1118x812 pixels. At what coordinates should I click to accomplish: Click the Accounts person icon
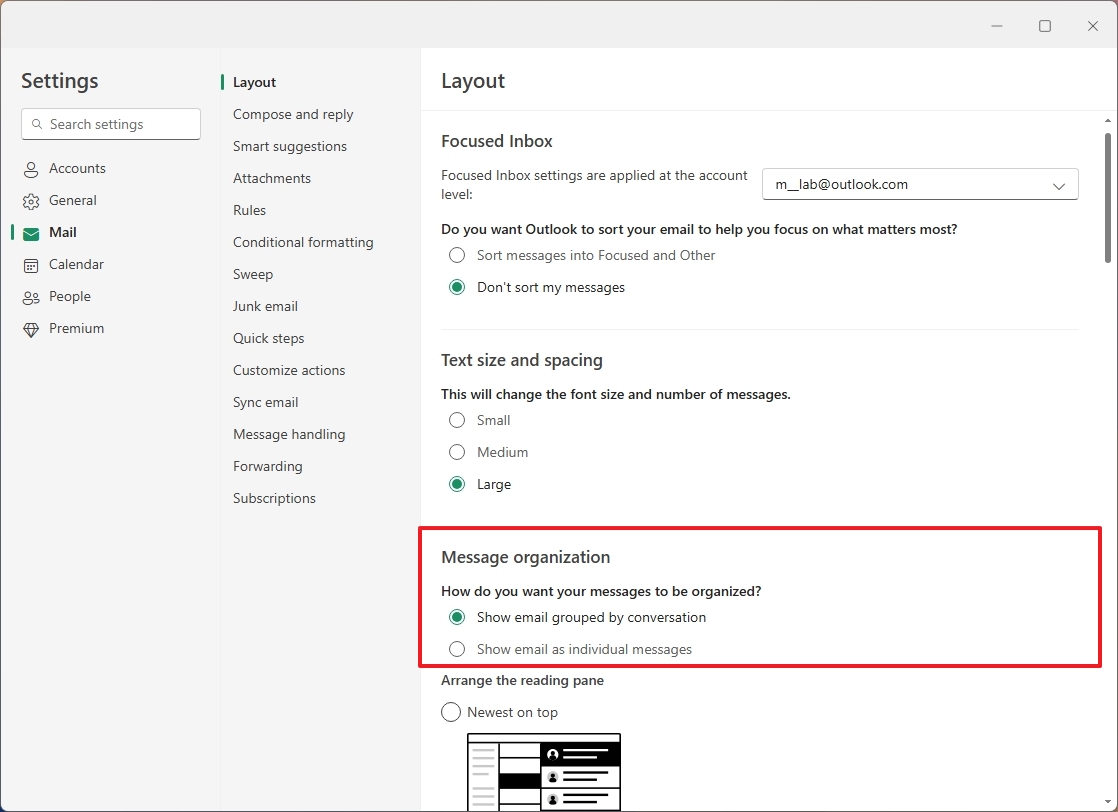pyautogui.click(x=31, y=170)
